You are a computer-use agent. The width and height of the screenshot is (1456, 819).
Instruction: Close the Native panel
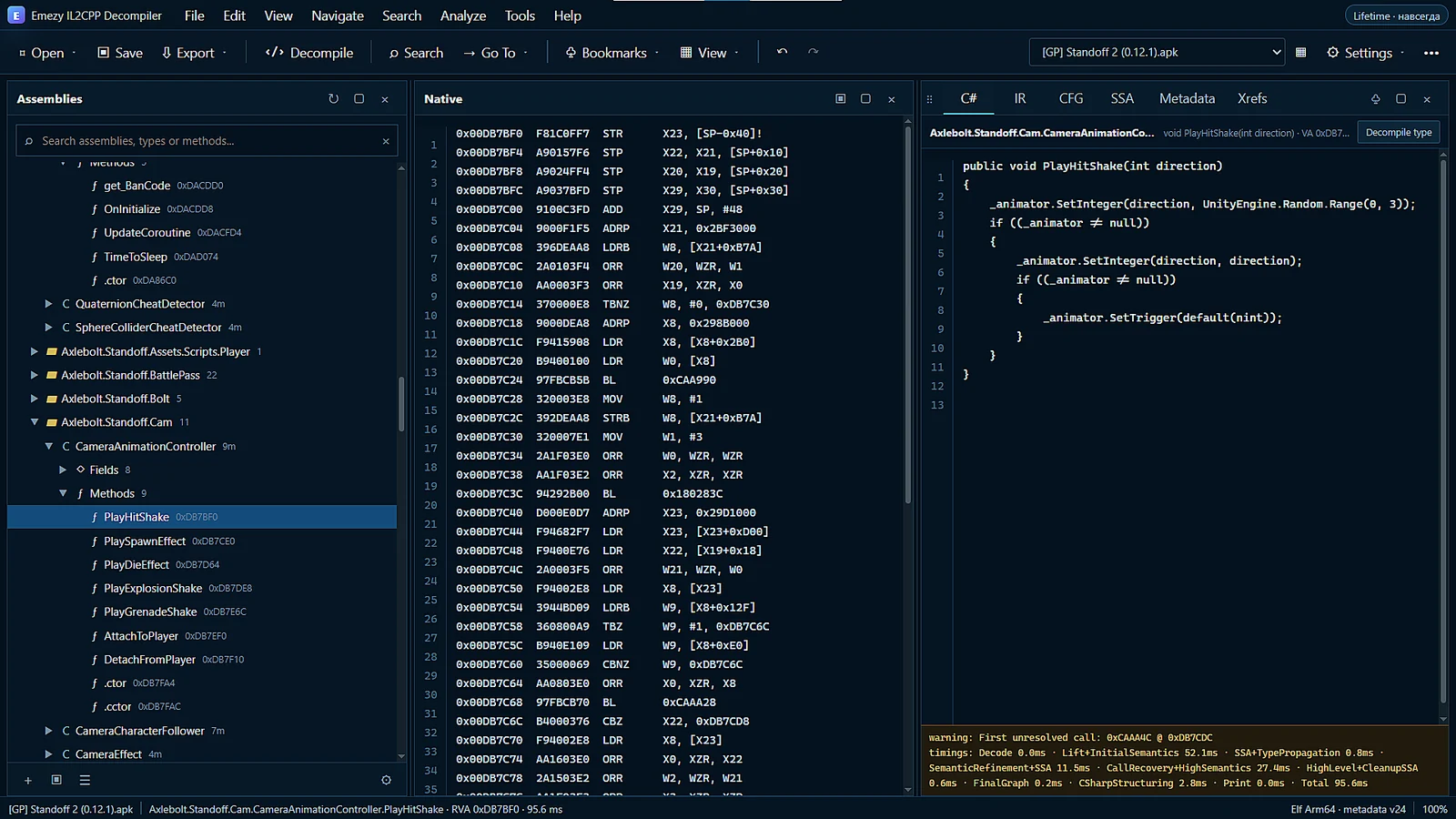[892, 98]
